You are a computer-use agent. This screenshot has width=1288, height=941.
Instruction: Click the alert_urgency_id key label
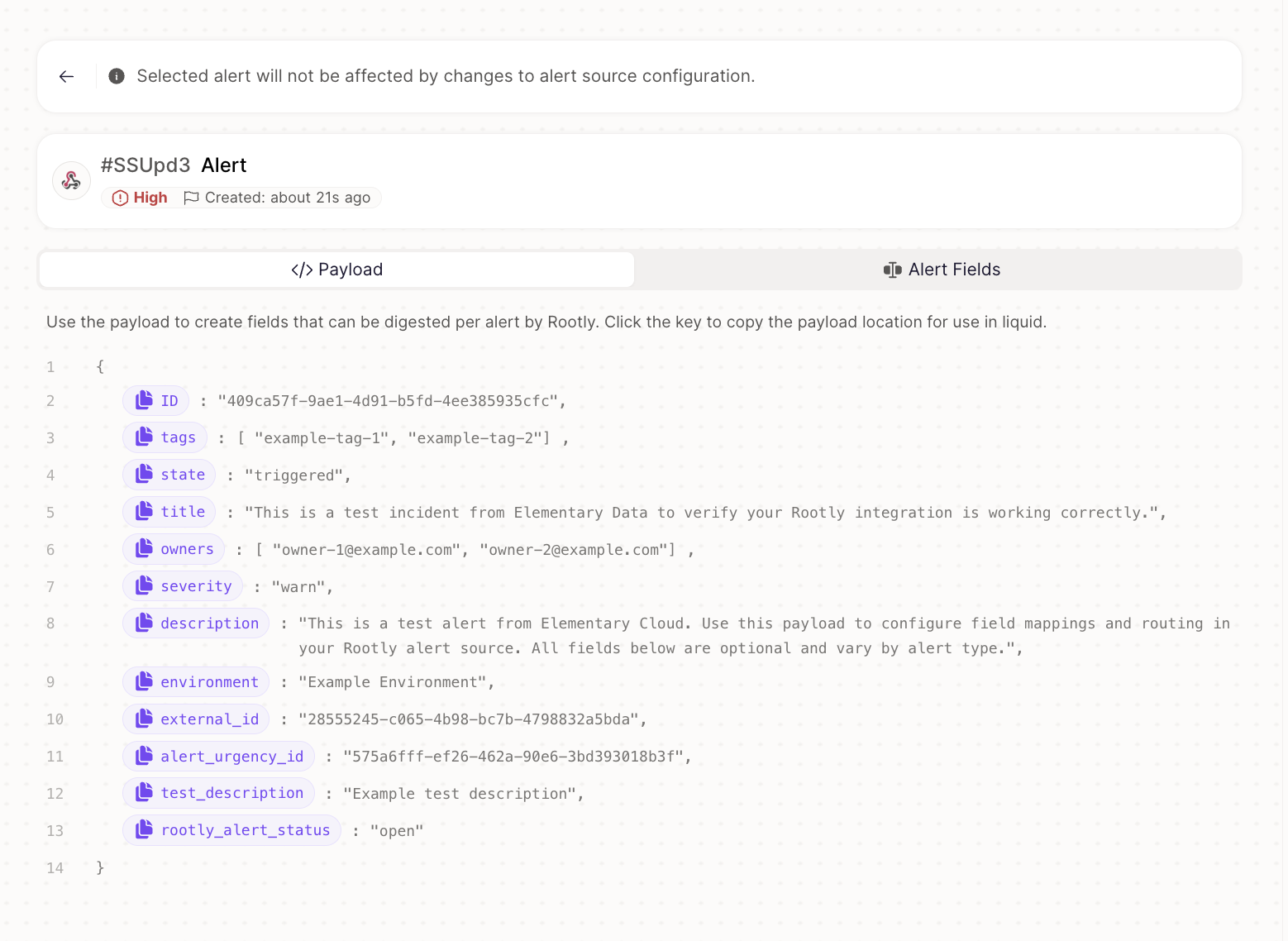(x=232, y=757)
